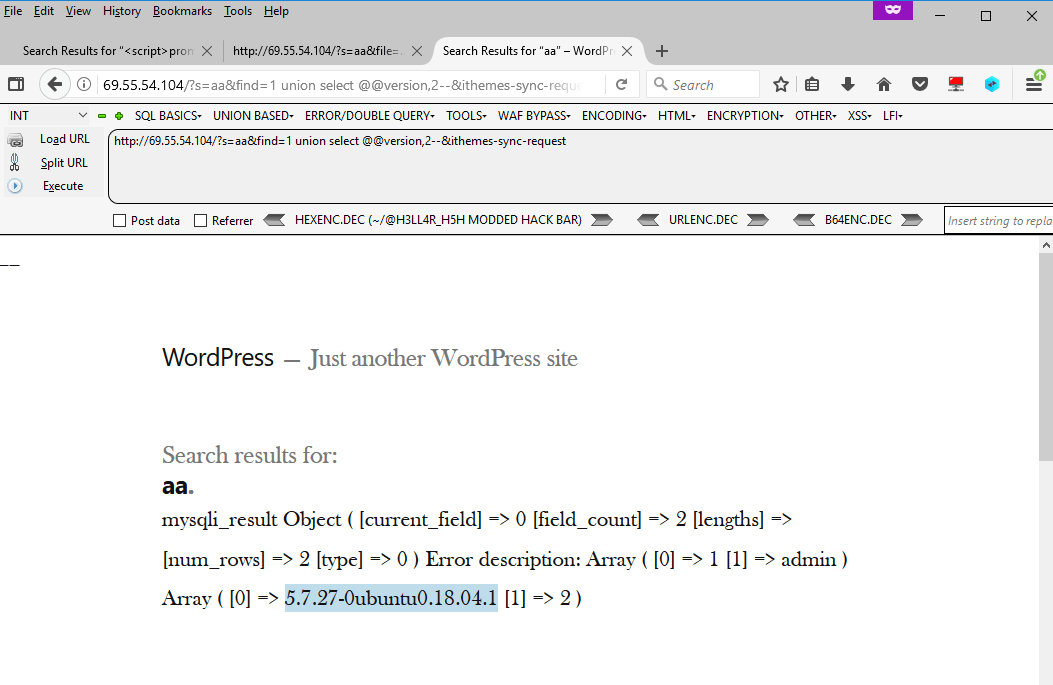The height and width of the screenshot is (685, 1053).
Task: Open the Downloads arrow icon
Action: click(848, 84)
